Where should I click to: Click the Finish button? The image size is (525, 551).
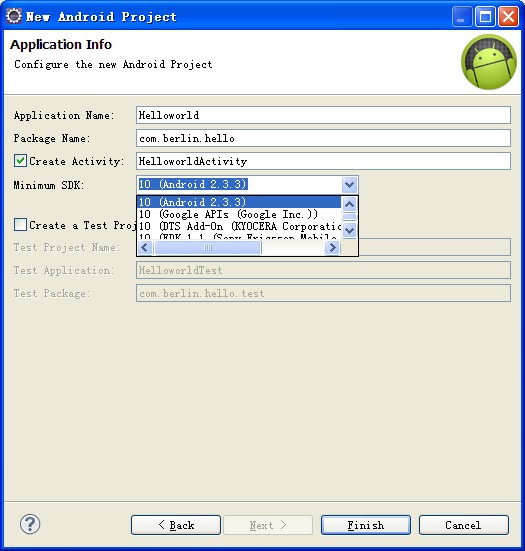click(365, 525)
